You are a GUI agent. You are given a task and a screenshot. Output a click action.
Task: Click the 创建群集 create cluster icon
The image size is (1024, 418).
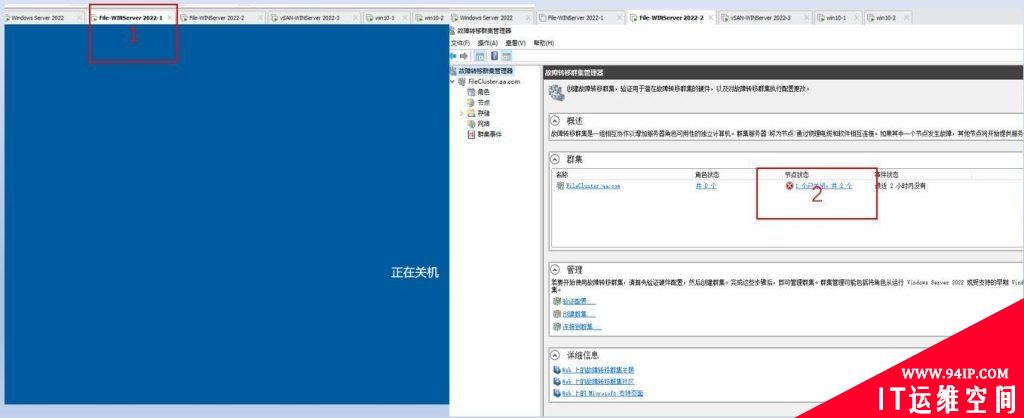[x=557, y=314]
